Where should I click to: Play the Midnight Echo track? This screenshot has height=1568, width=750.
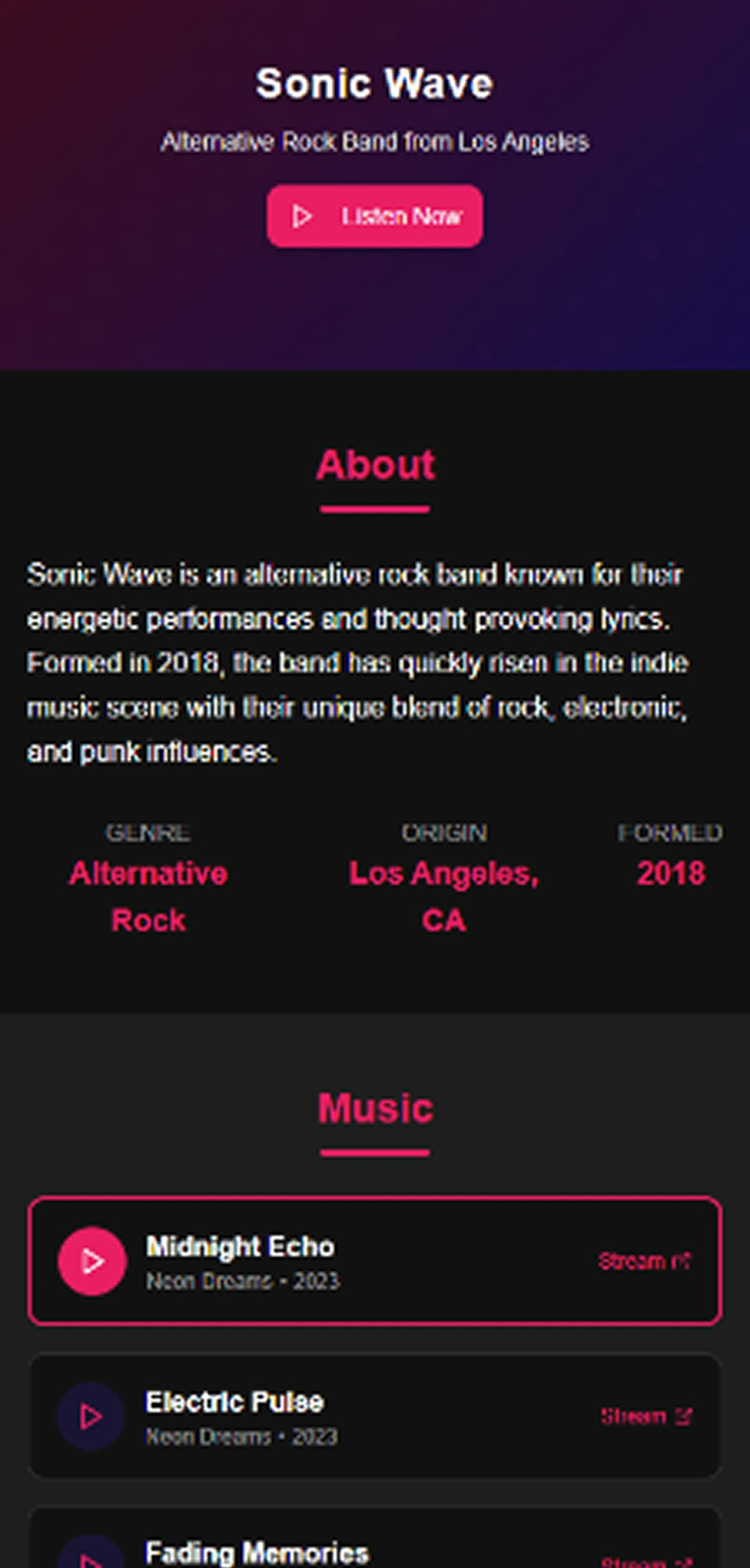(x=92, y=1261)
